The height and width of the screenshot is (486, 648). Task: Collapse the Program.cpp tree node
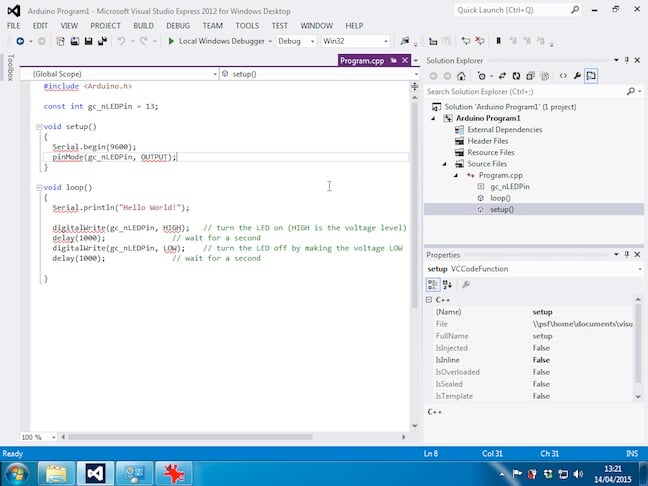(x=456, y=176)
